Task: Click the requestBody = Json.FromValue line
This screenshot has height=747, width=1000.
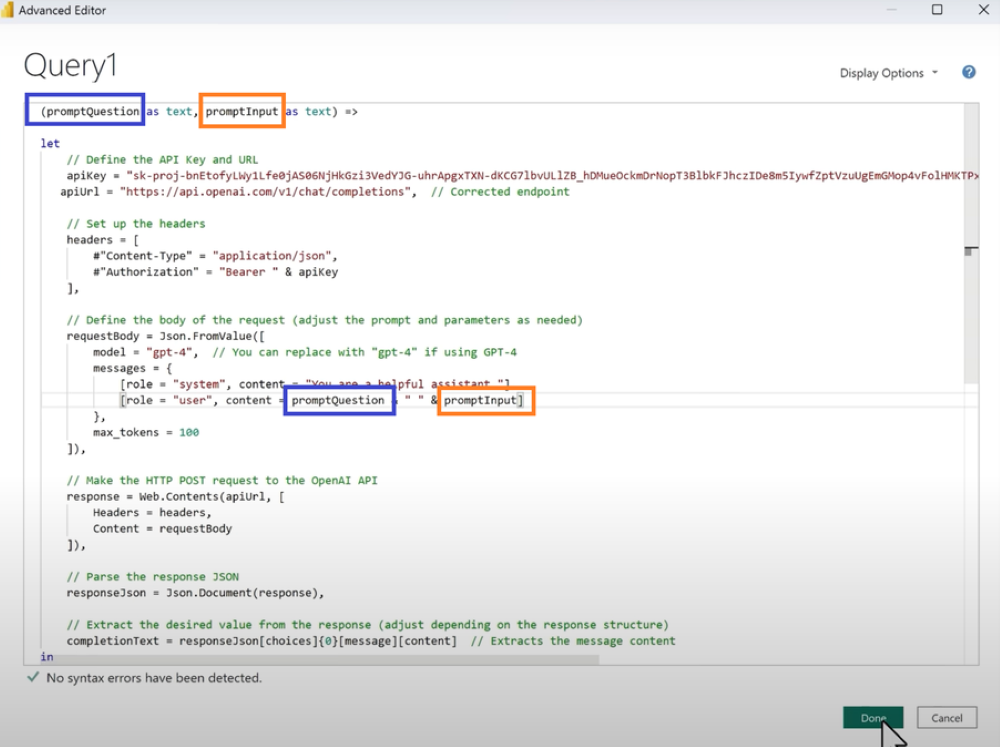Action: pos(166,336)
